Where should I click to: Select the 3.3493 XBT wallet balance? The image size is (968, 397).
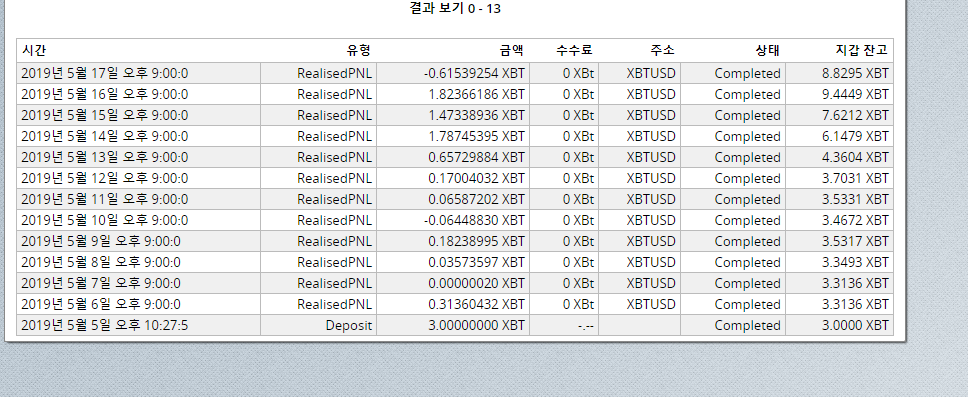tap(840, 262)
